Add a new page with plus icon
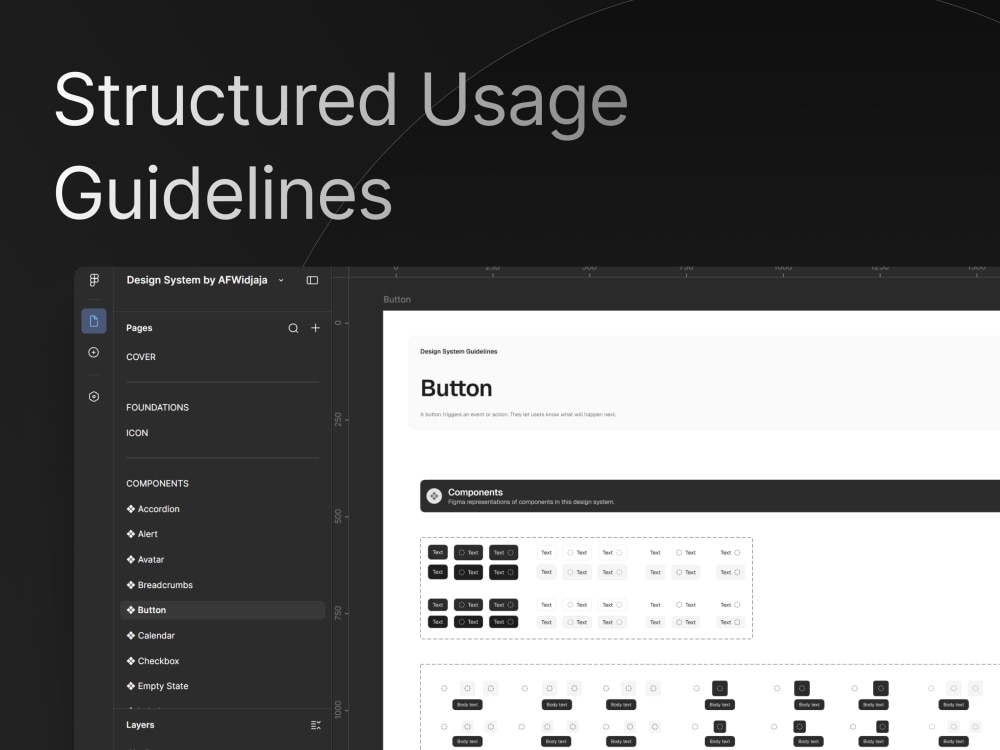The height and width of the screenshot is (750, 1000). [x=315, y=328]
